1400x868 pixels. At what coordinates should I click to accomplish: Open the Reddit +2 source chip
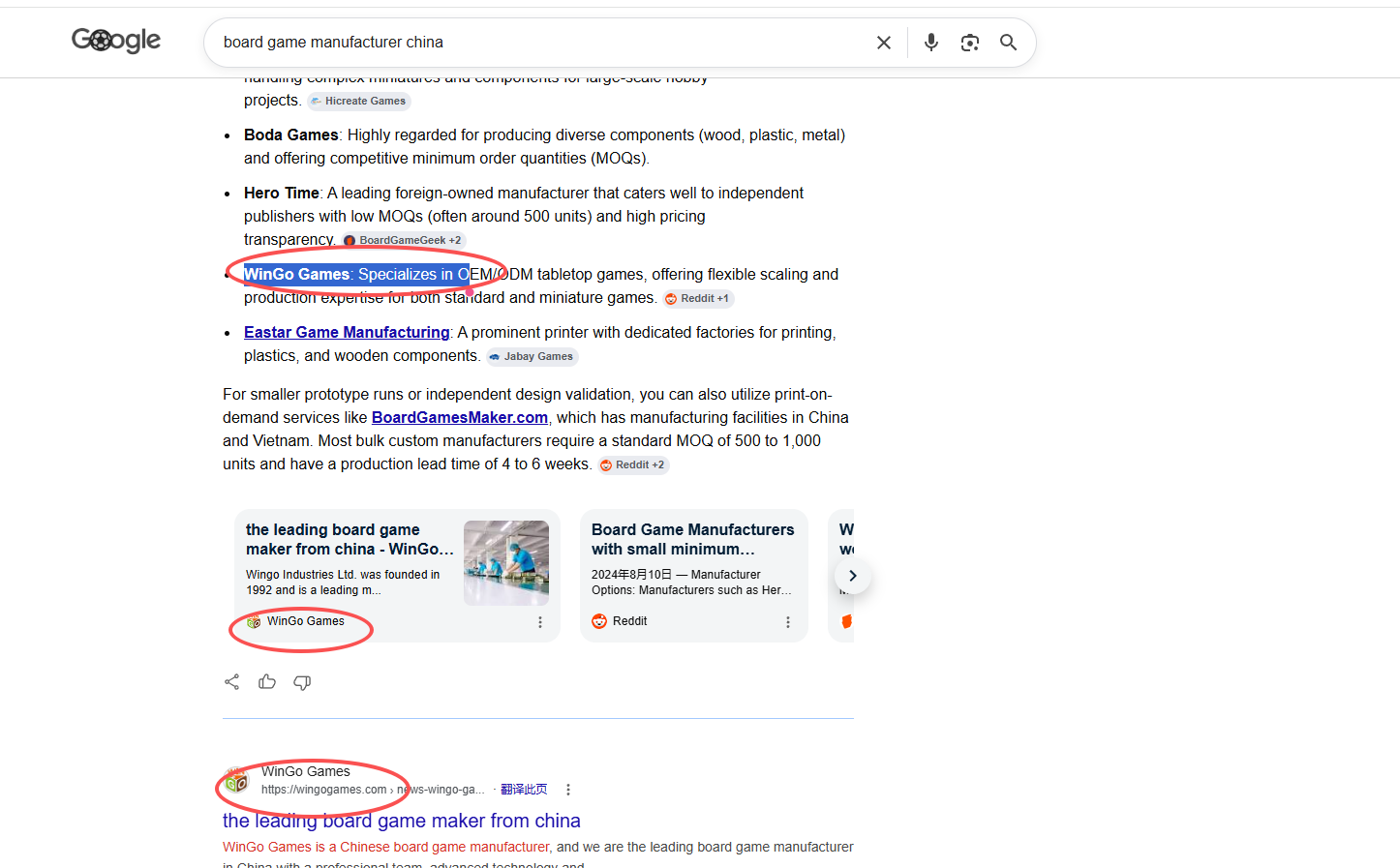[633, 464]
